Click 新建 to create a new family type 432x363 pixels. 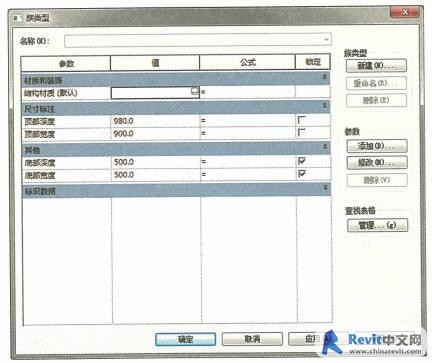pyautogui.click(x=376, y=66)
